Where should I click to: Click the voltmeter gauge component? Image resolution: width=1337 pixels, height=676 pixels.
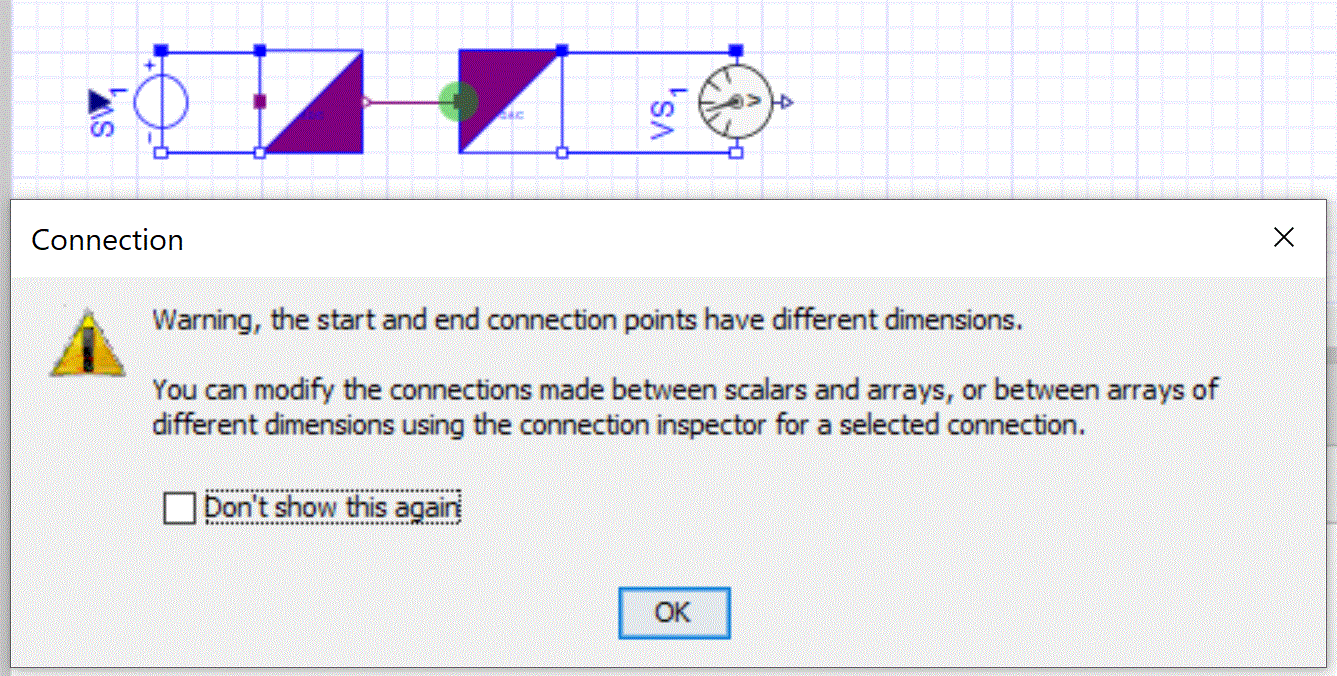pos(735,102)
